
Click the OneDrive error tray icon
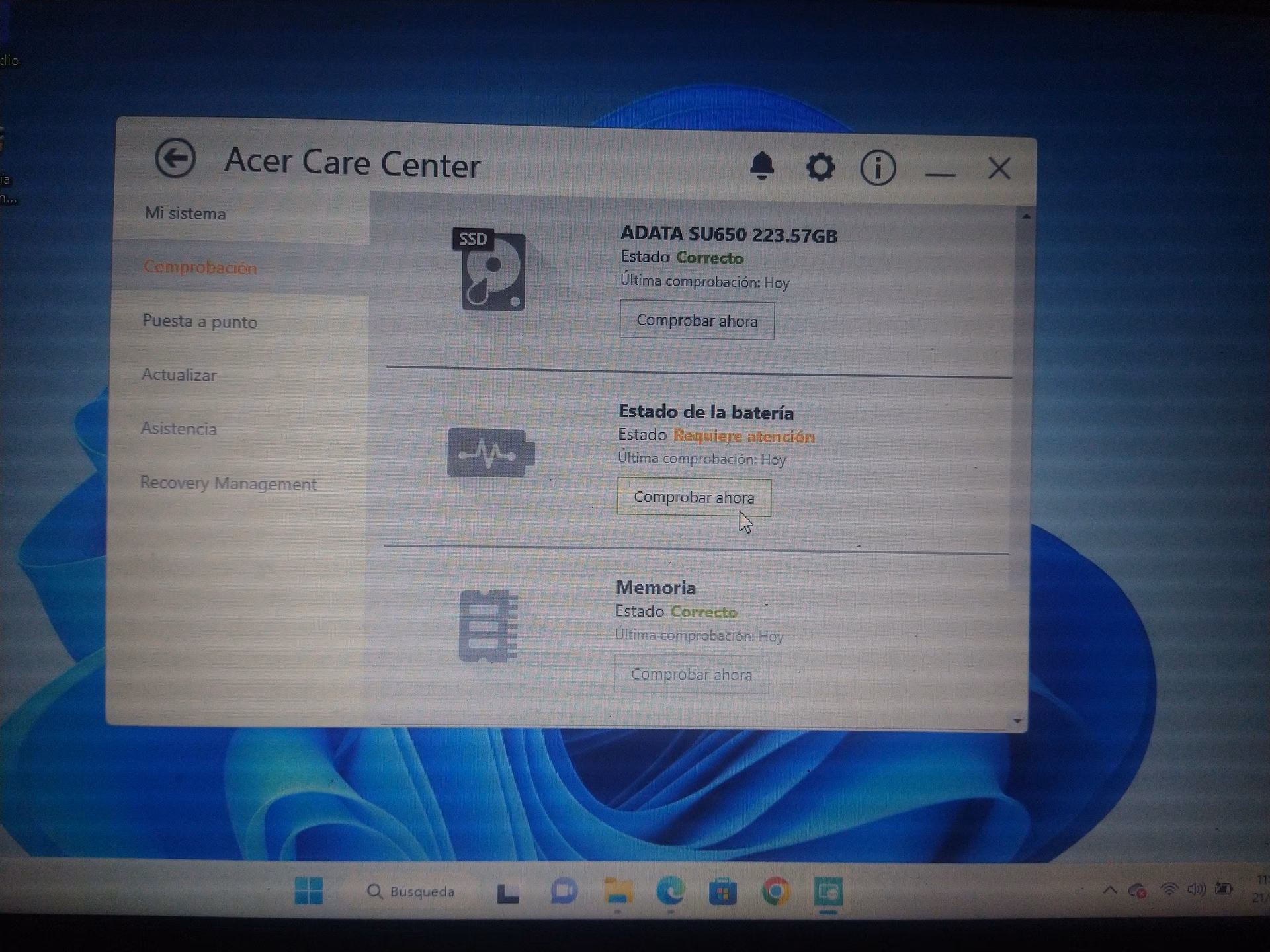coord(1137,891)
